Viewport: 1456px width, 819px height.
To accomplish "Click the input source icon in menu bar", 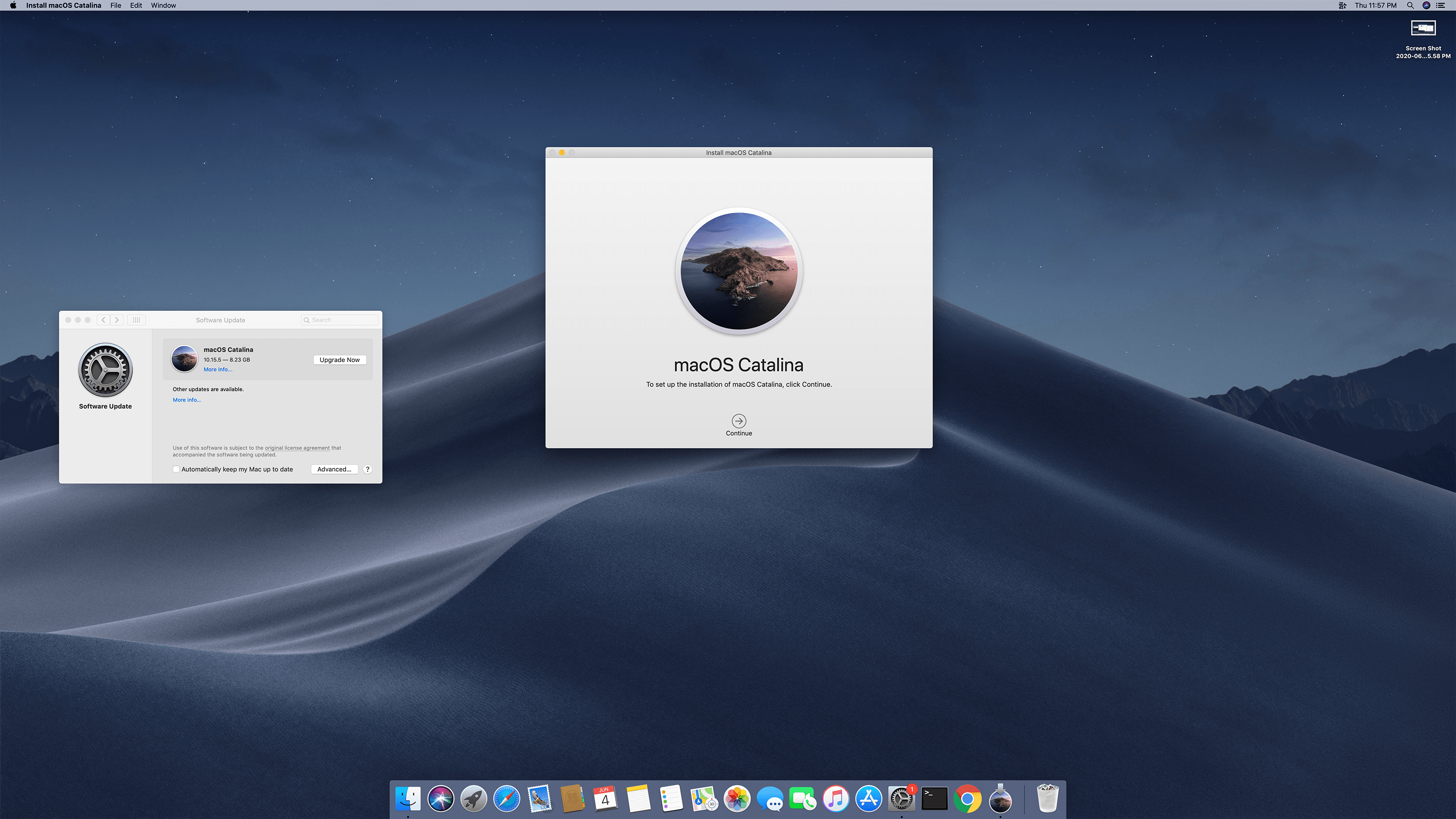I will [x=1342, y=5].
